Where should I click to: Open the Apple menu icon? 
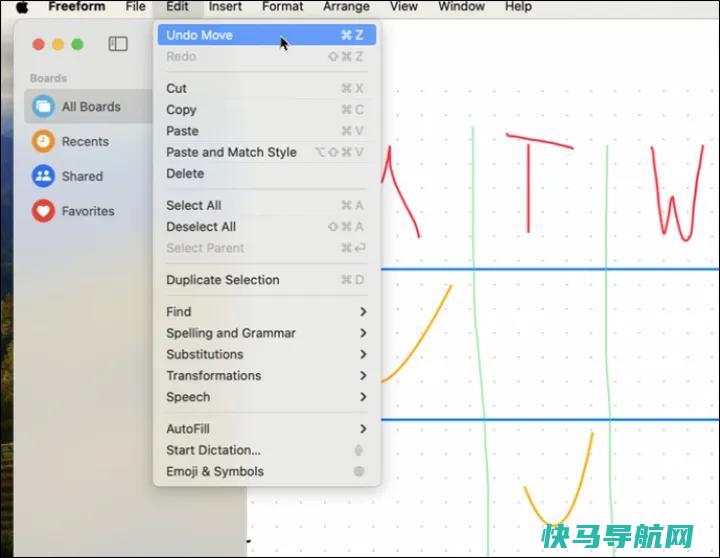[22, 7]
